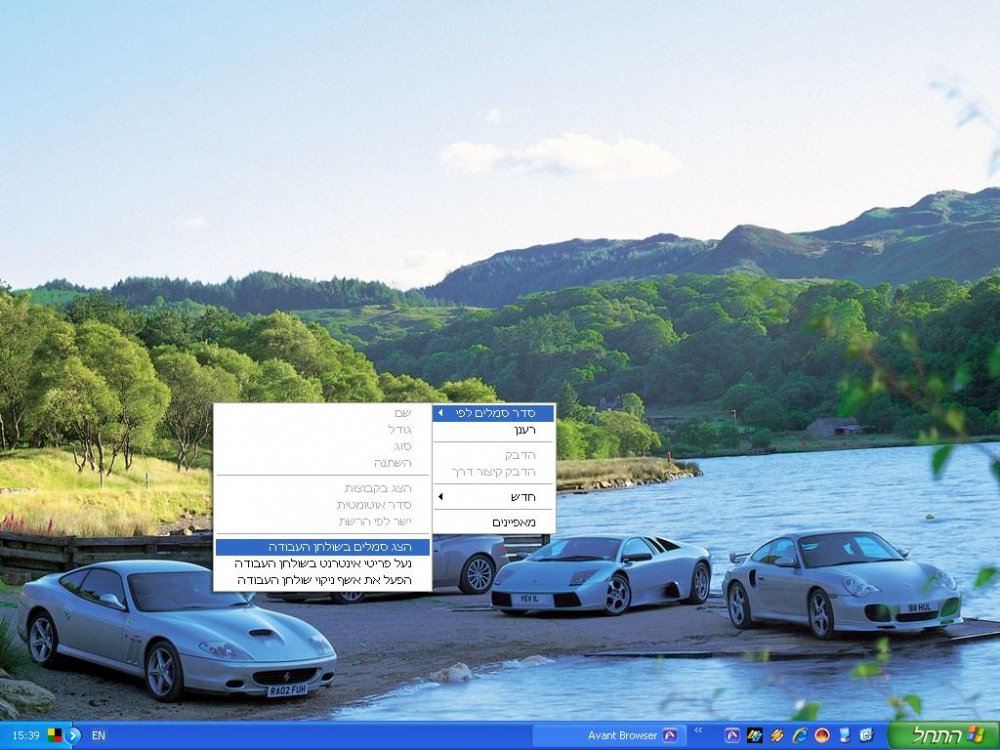Open the חדש submenu

(494, 497)
